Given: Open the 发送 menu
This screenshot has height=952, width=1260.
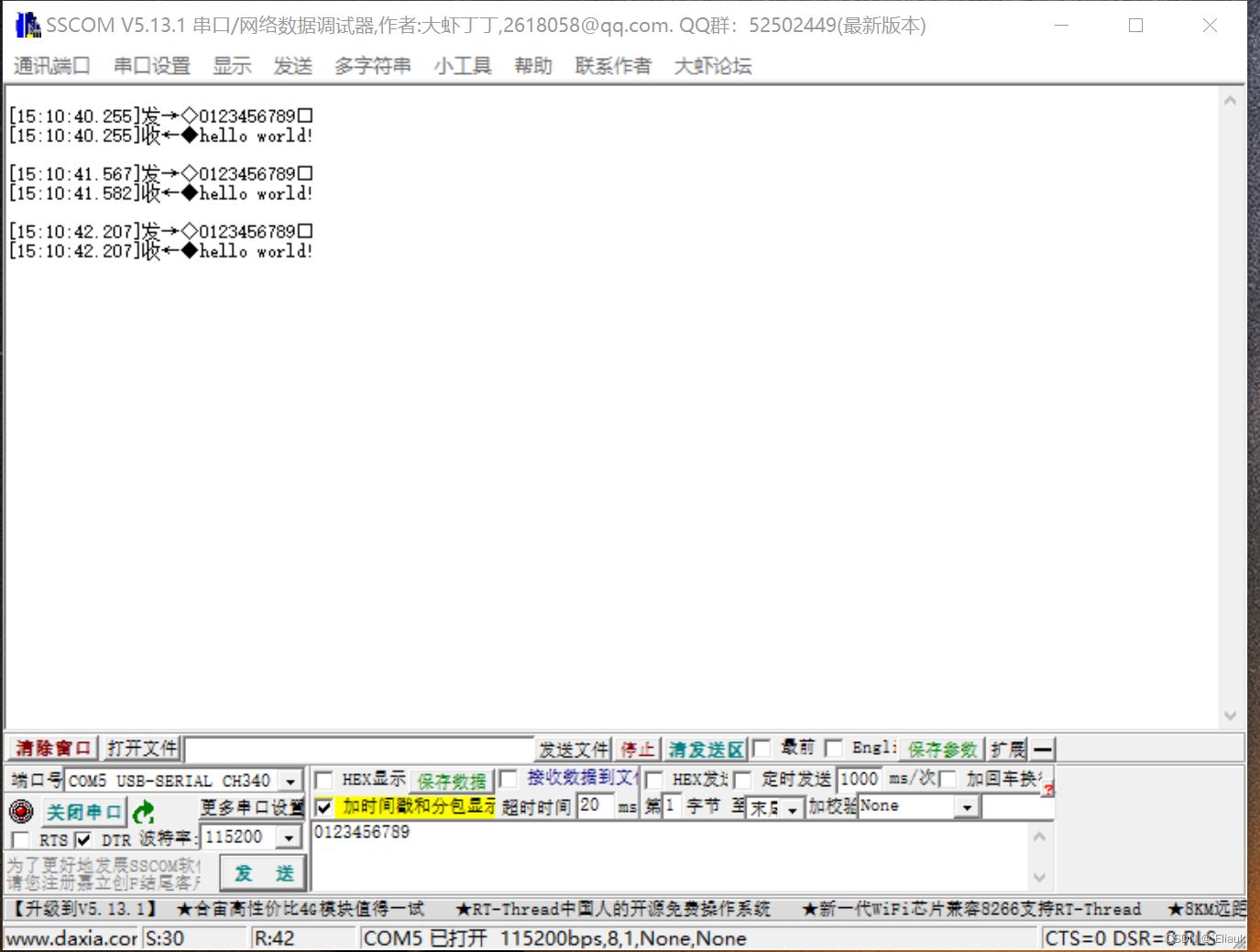Looking at the screenshot, I should pyautogui.click(x=293, y=66).
